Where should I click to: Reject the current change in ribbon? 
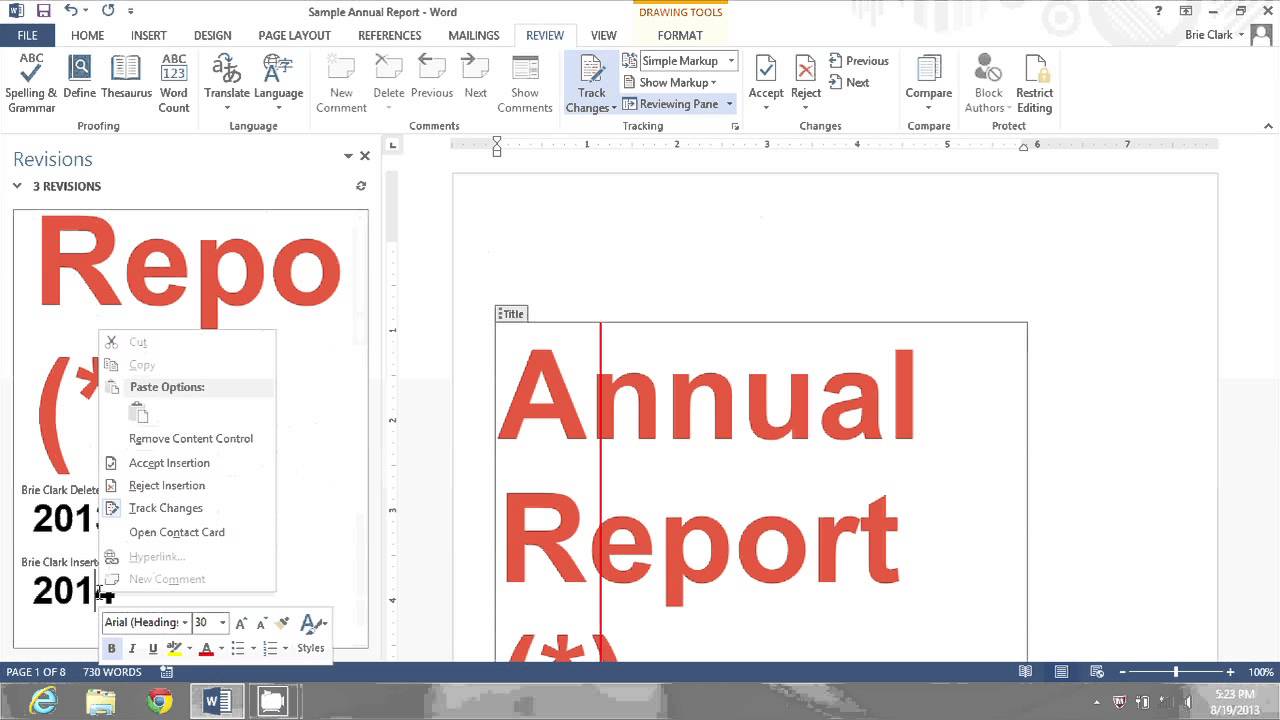(806, 83)
